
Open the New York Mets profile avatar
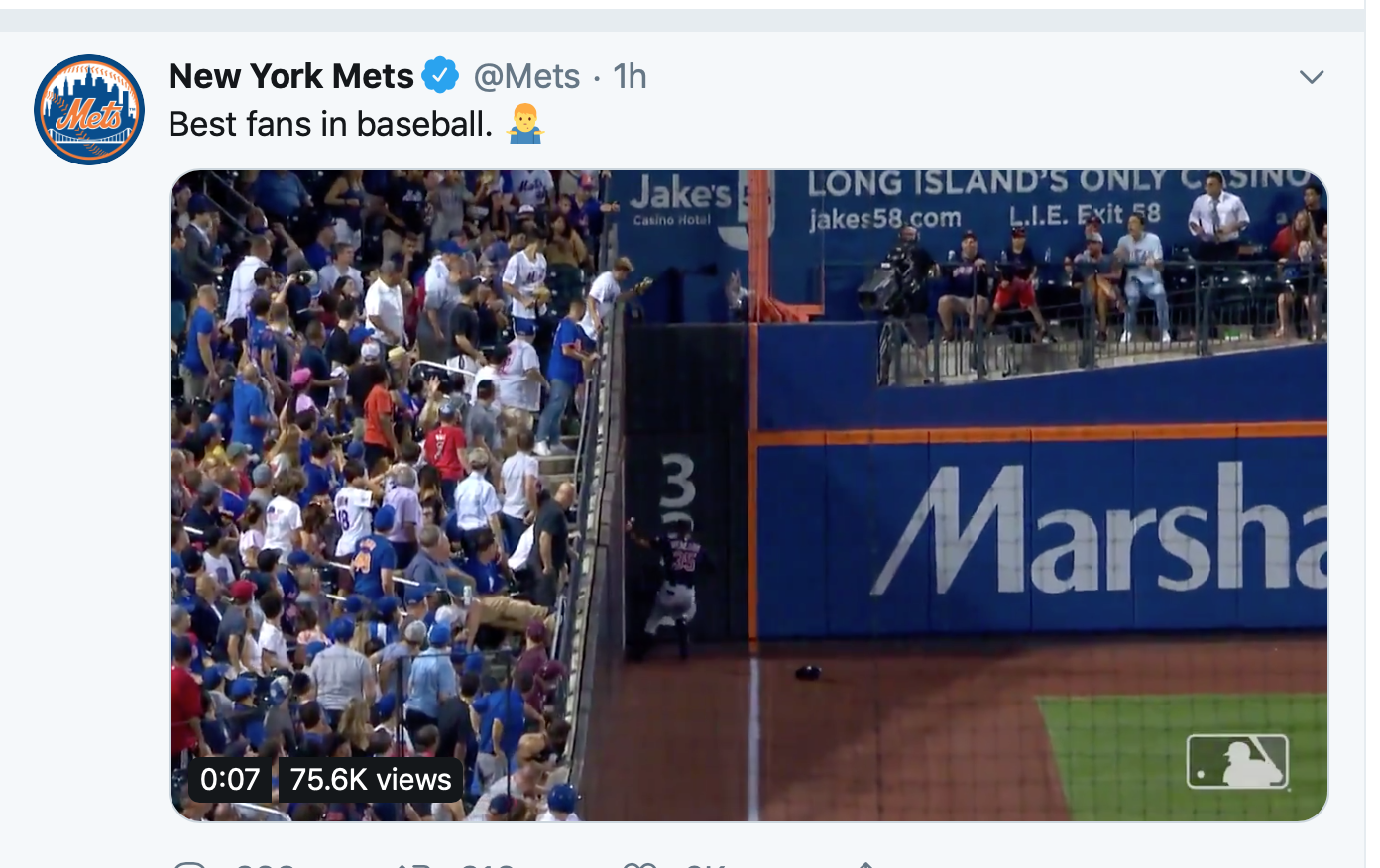click(x=88, y=108)
